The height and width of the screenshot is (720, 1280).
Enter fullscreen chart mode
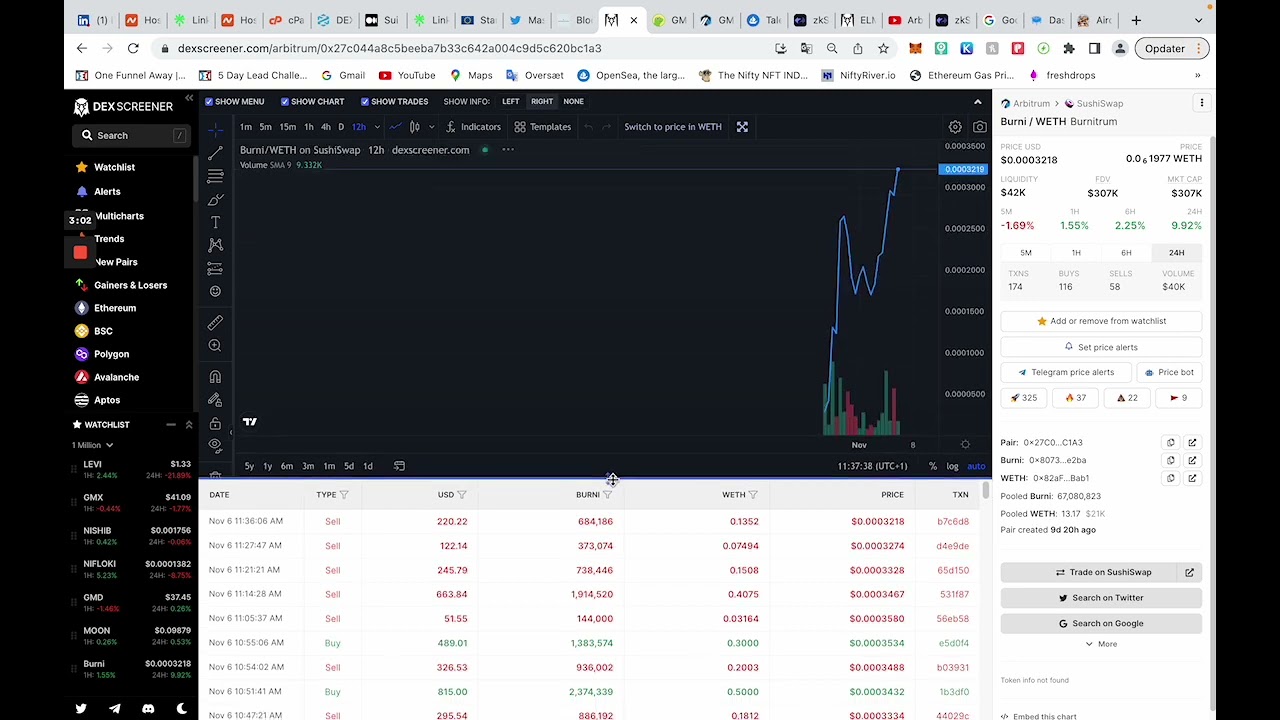[x=742, y=127]
